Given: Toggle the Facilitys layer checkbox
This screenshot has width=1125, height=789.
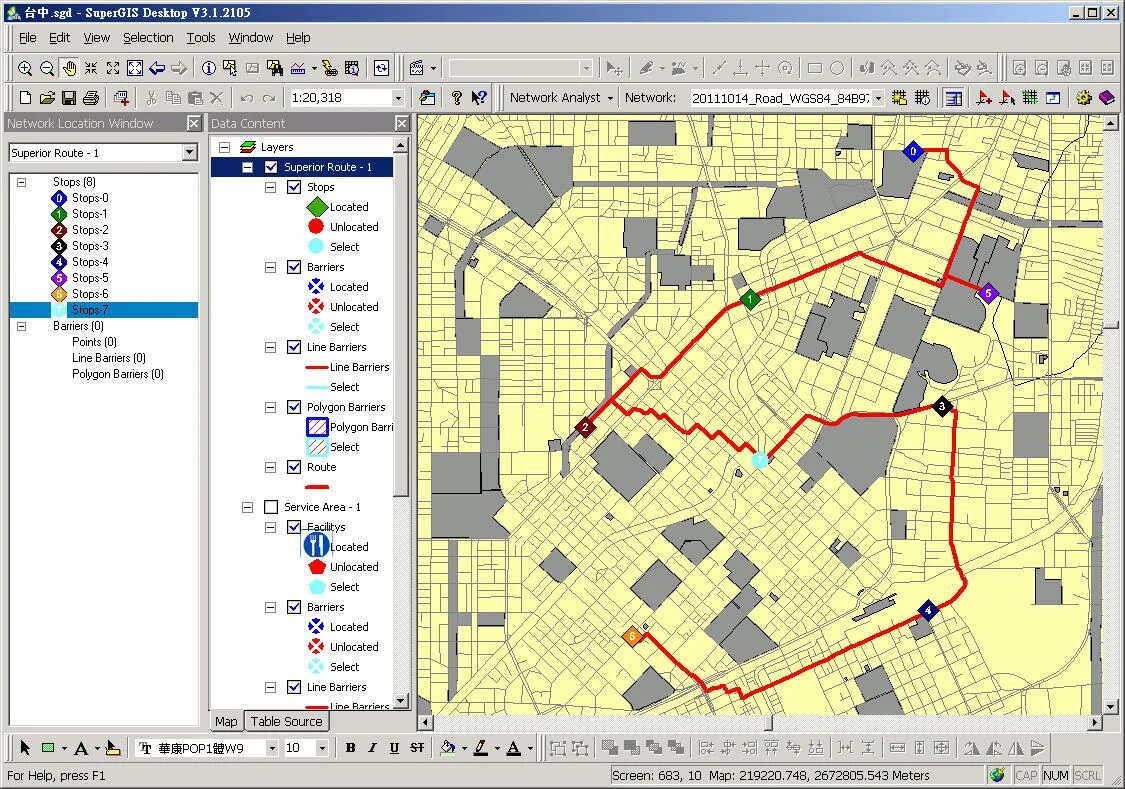Looking at the screenshot, I should [x=294, y=527].
